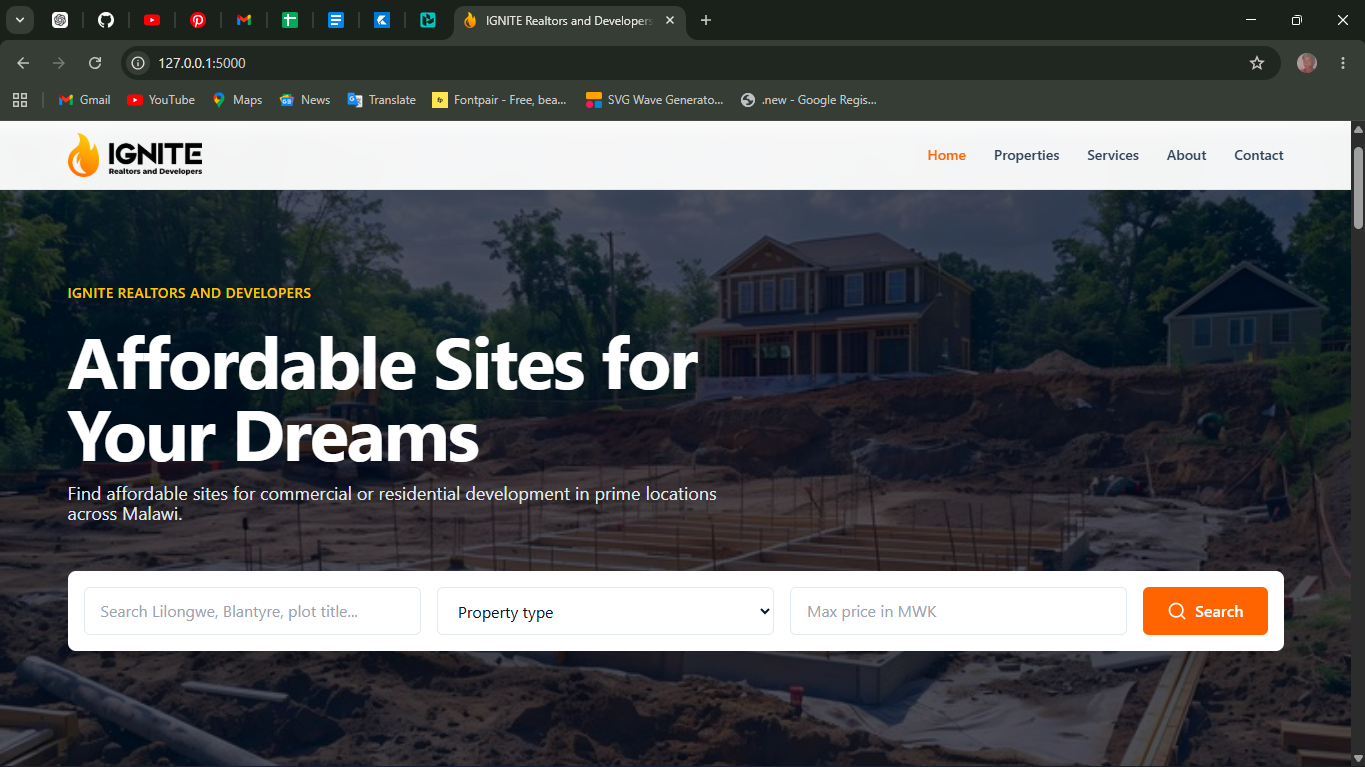Viewport: 1365px width, 767px height.
Task: Open the YouTube bookmark
Action: [x=161, y=100]
